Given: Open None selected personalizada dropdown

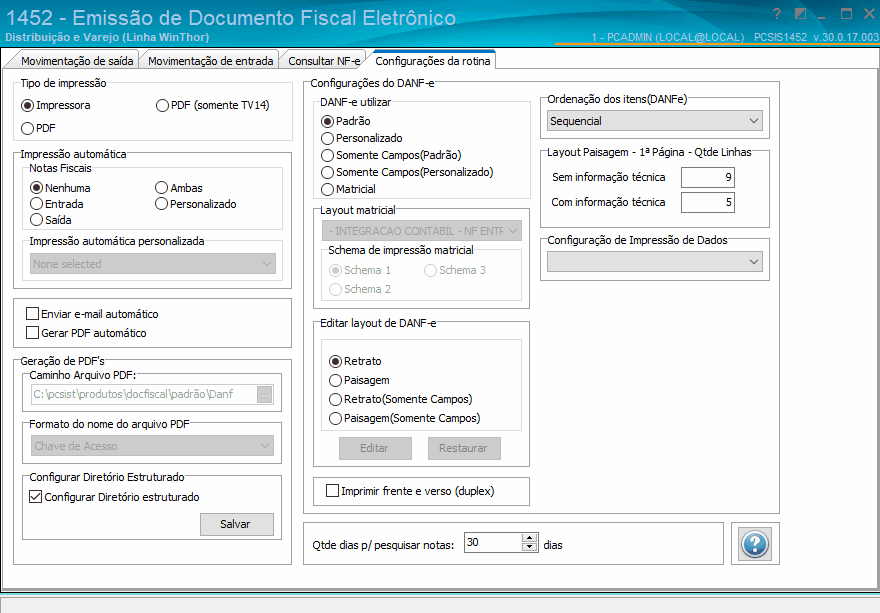Looking at the screenshot, I should (153, 264).
